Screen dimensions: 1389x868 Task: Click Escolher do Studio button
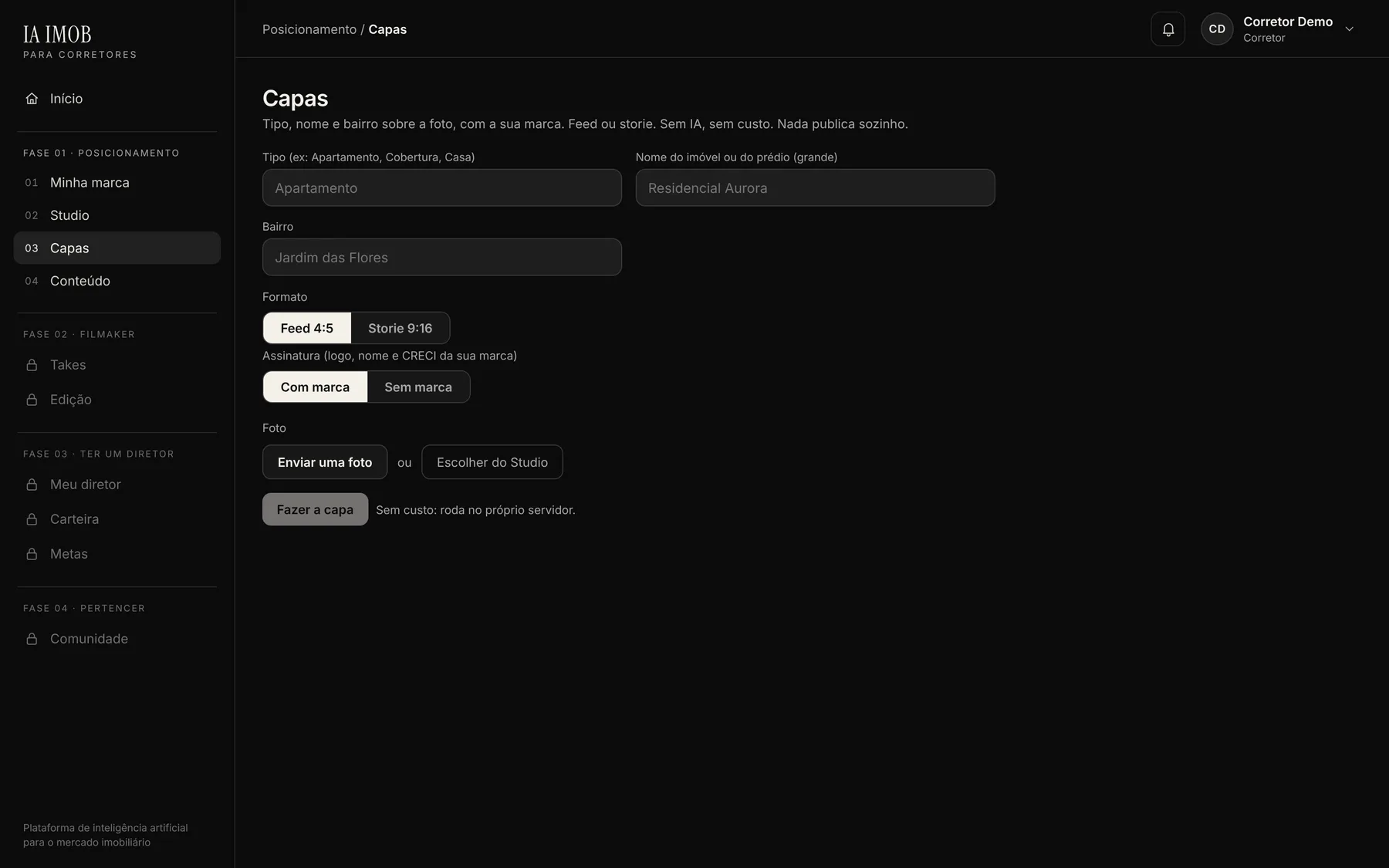pyautogui.click(x=492, y=462)
